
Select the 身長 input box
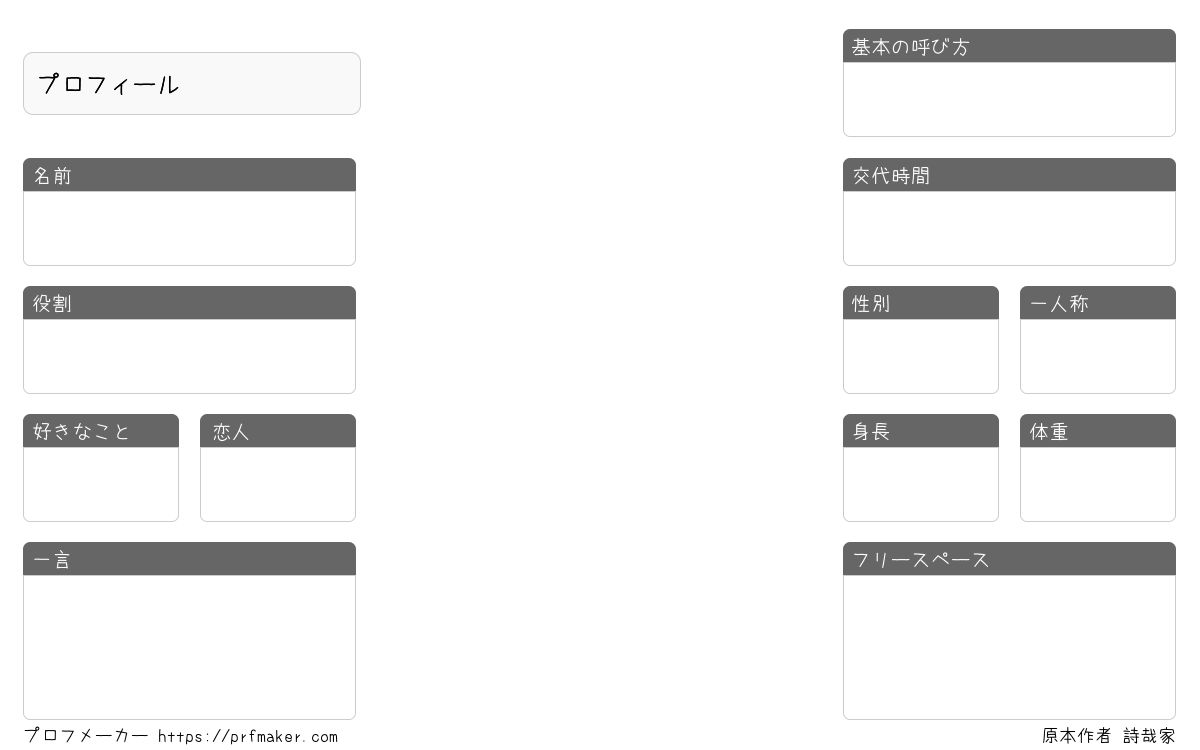921,484
